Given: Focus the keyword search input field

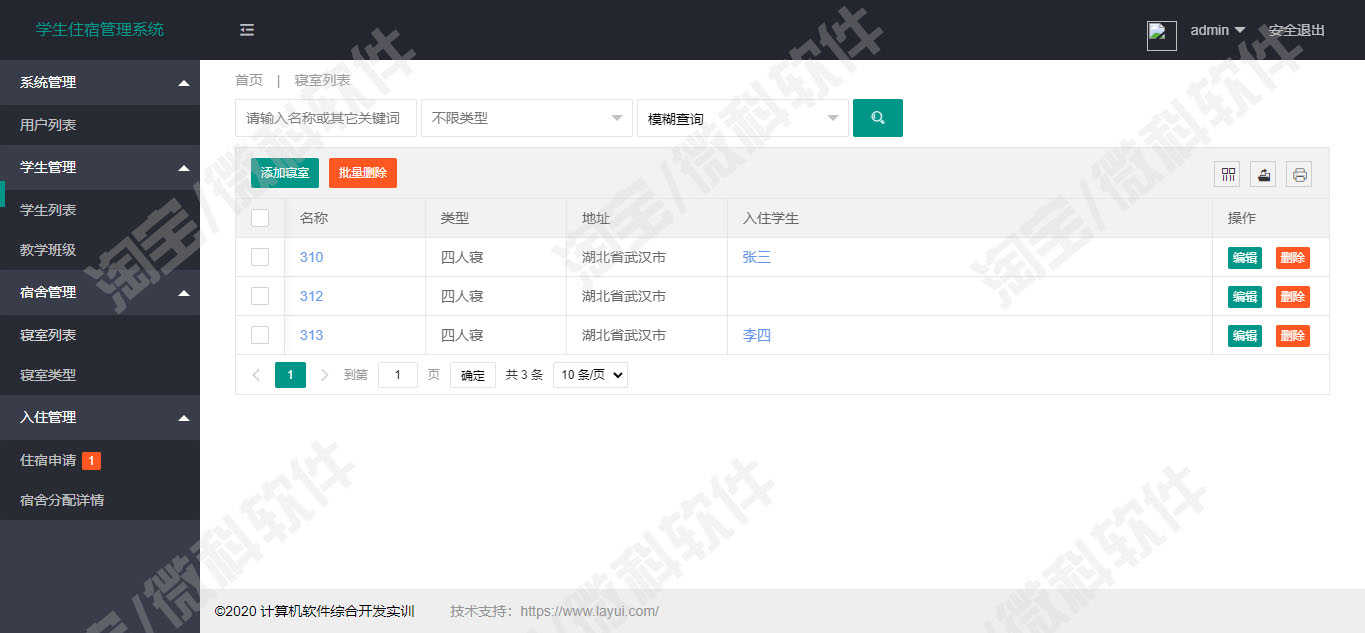Looking at the screenshot, I should (326, 118).
